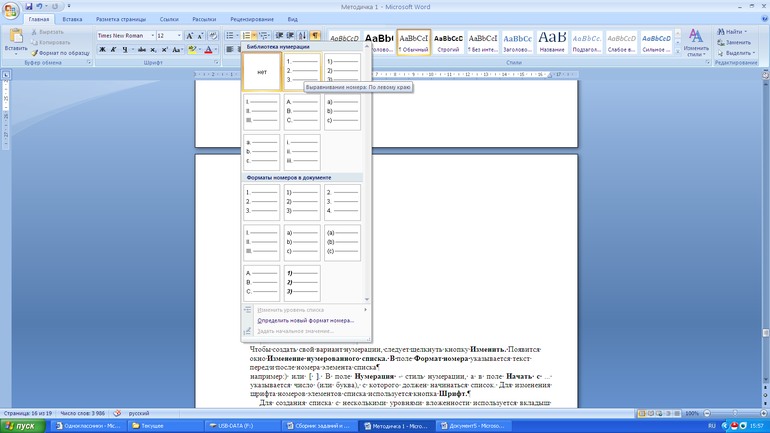The image size is (770, 433).
Task: Expand the Clipboard (Буфер обмена) dialog launcher
Action: [x=89, y=62]
